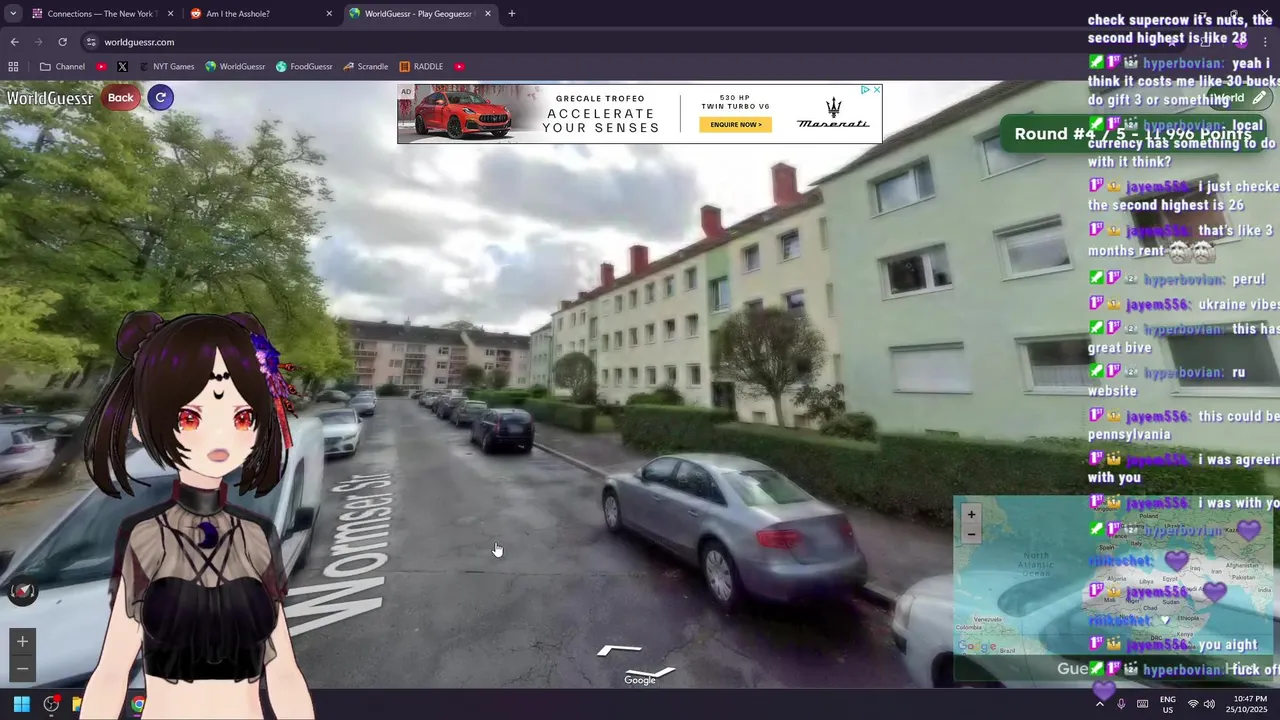
Task: Click the blue reload-round circular icon
Action: (x=160, y=97)
